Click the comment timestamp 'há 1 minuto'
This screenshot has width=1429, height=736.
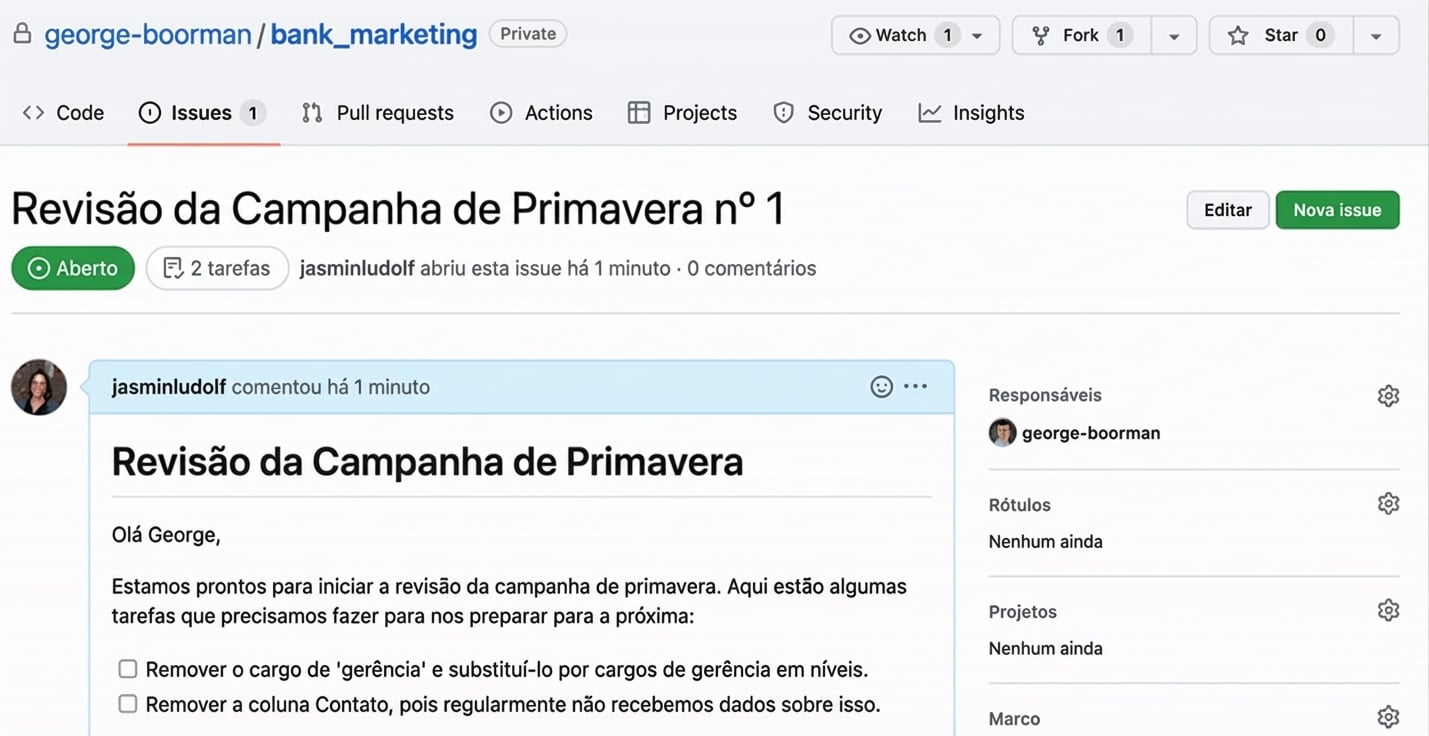click(x=378, y=387)
